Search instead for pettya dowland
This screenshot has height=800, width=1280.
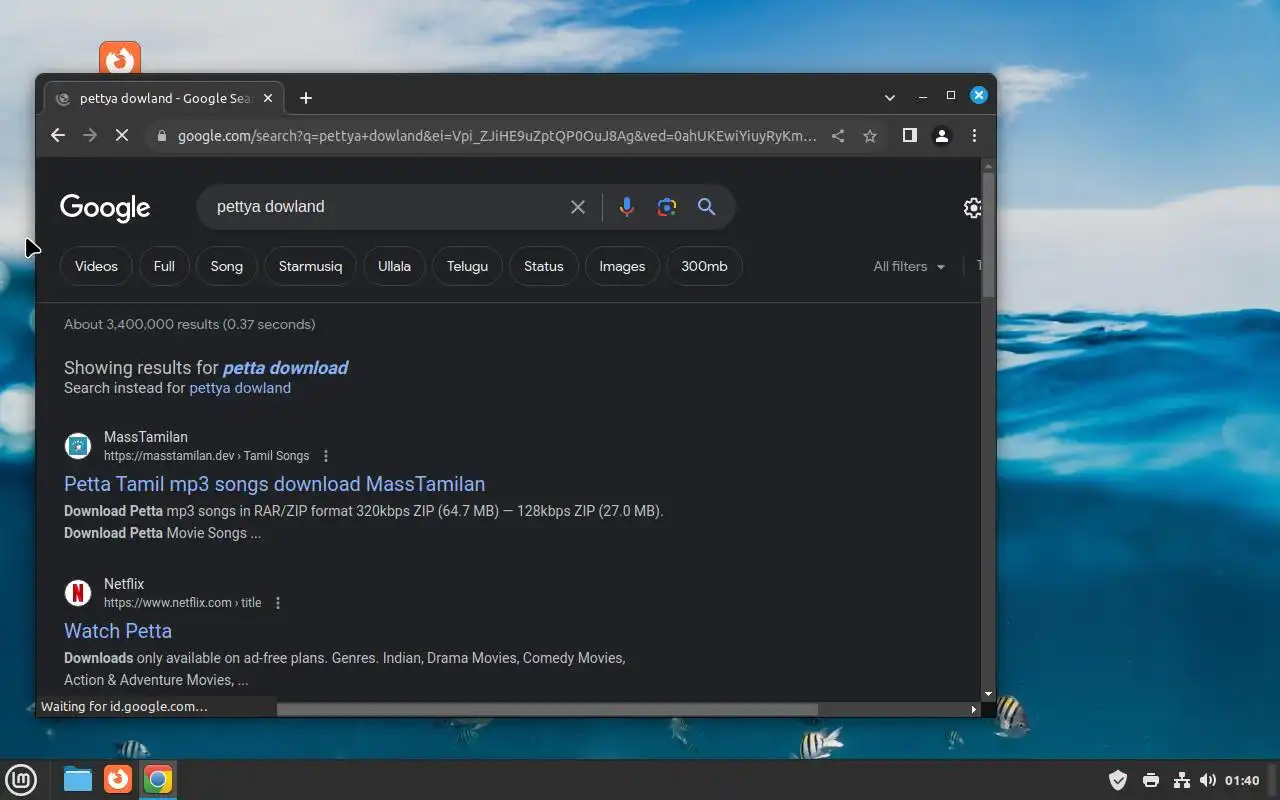[x=240, y=388]
